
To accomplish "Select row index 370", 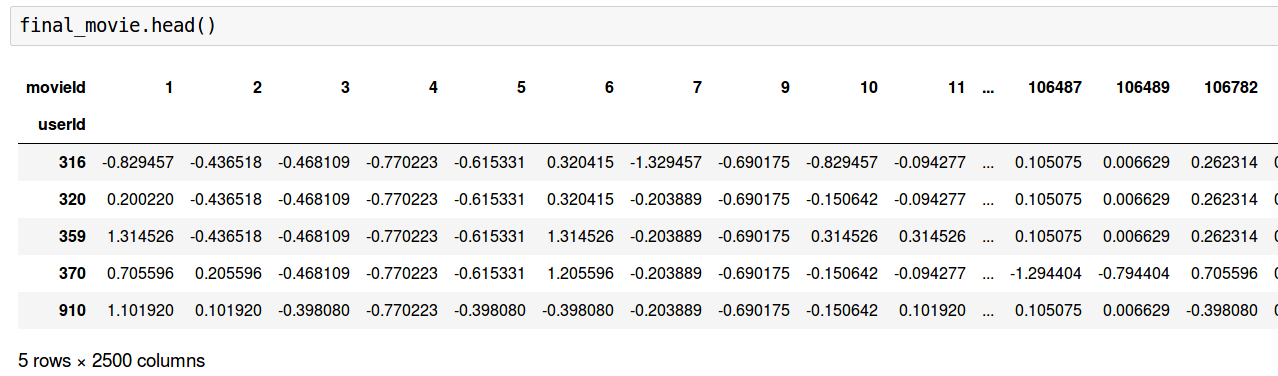I will [72, 273].
